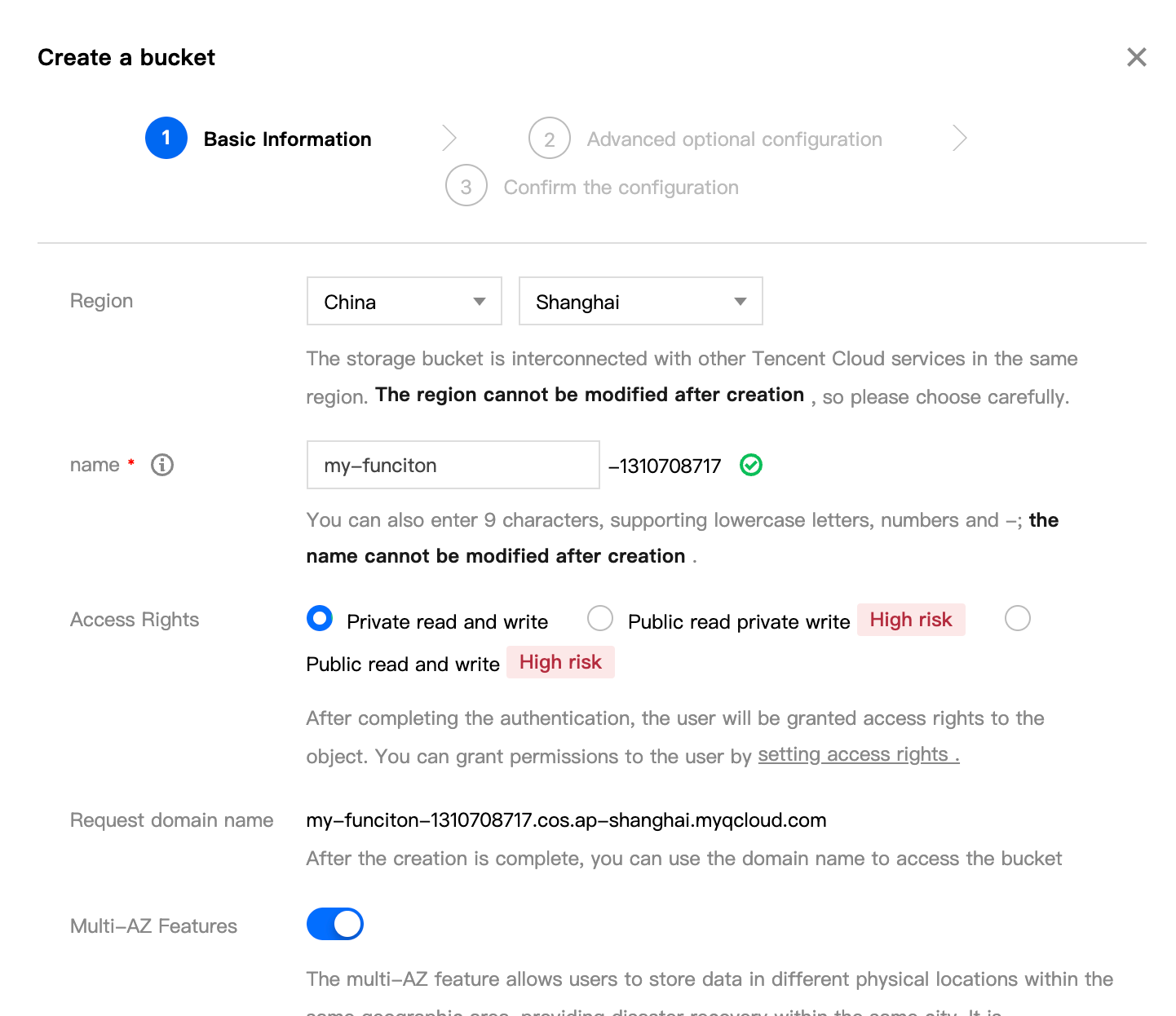
Task: Choose Public read and write access
Action: click(x=1017, y=619)
